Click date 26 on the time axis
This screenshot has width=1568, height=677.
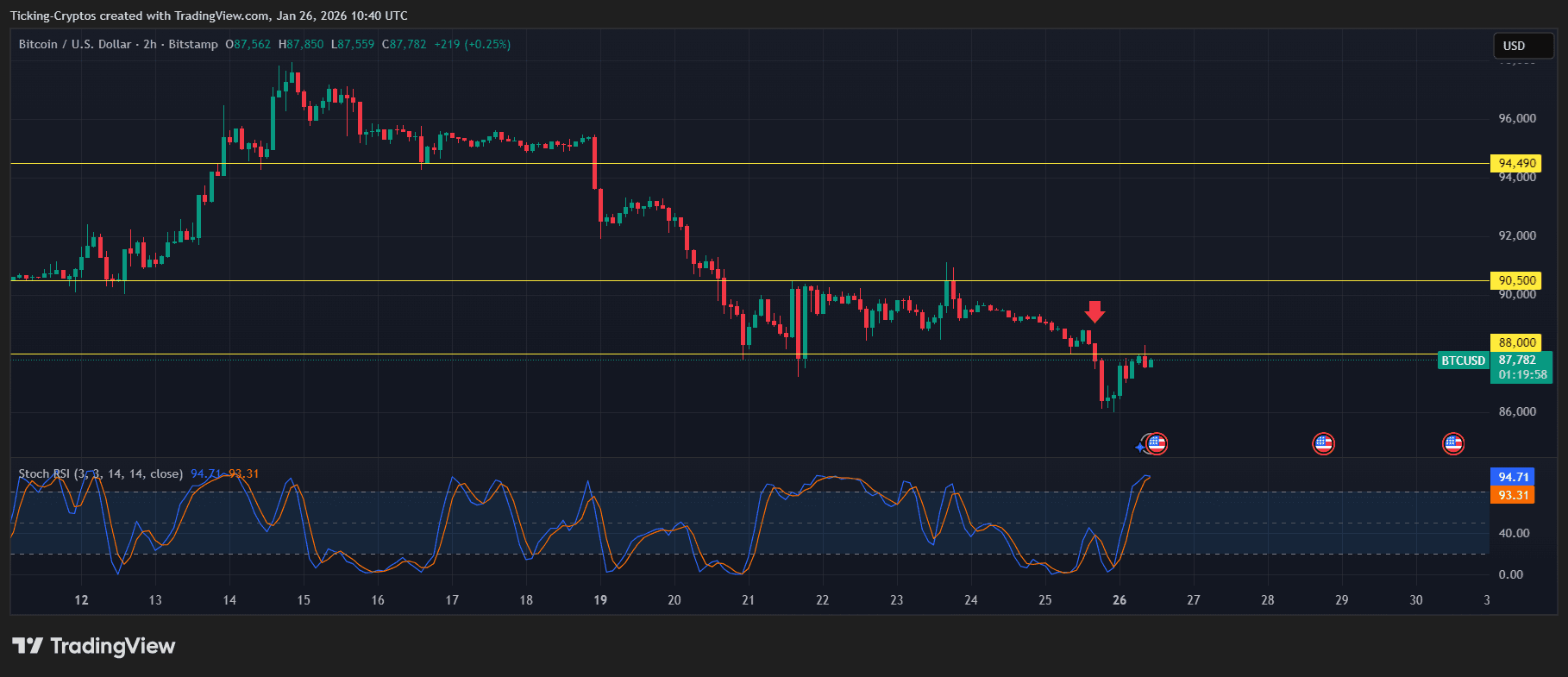[1120, 600]
